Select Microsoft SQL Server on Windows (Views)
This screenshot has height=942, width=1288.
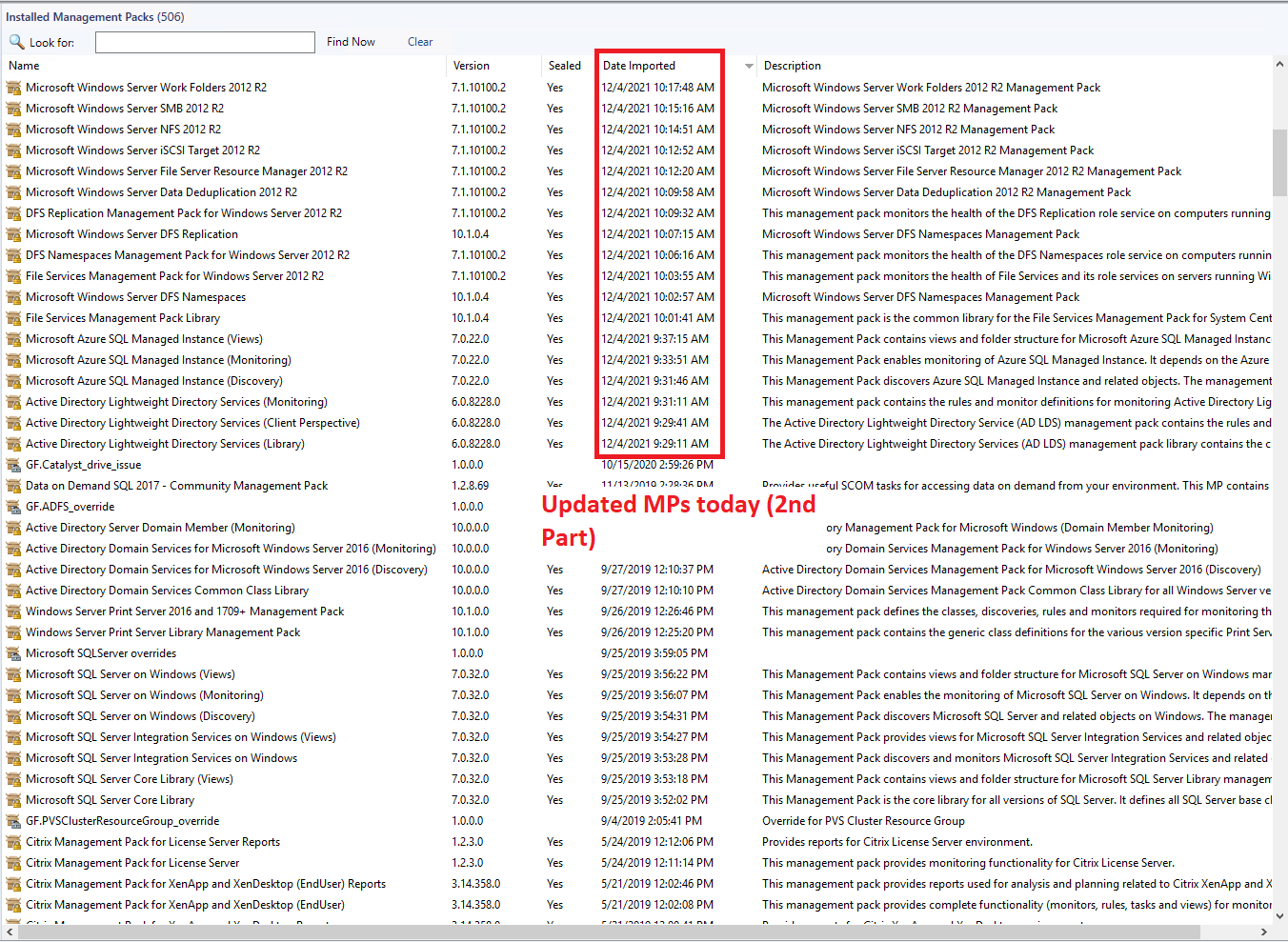coord(131,674)
